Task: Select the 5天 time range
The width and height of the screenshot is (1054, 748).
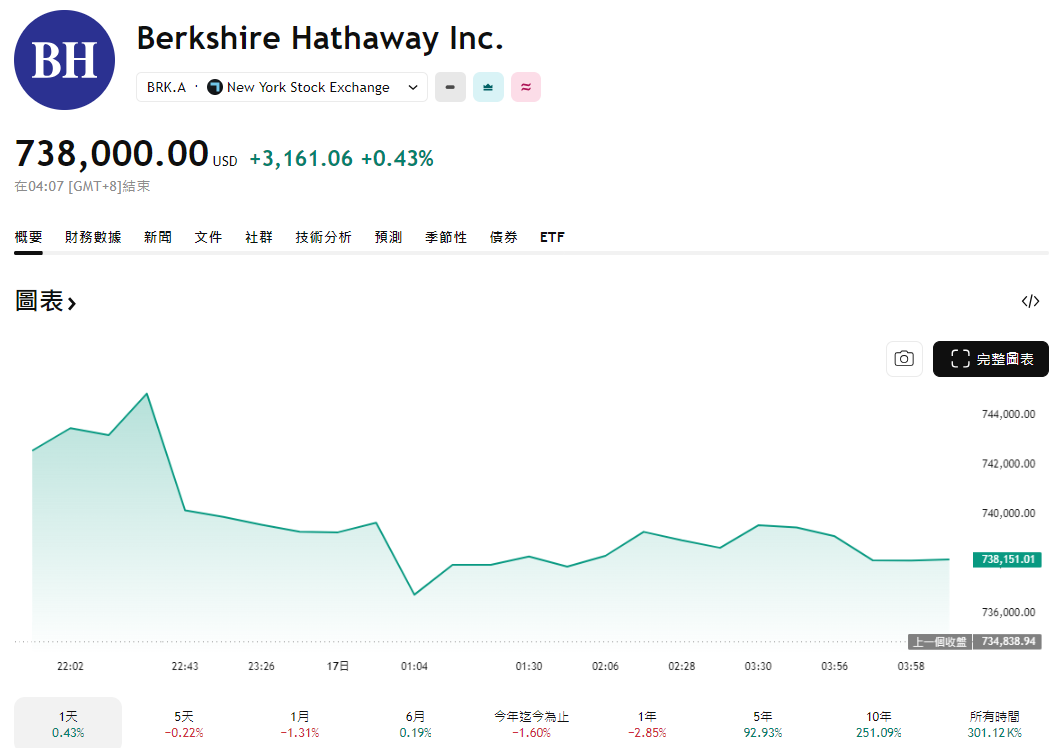Action: (x=184, y=724)
